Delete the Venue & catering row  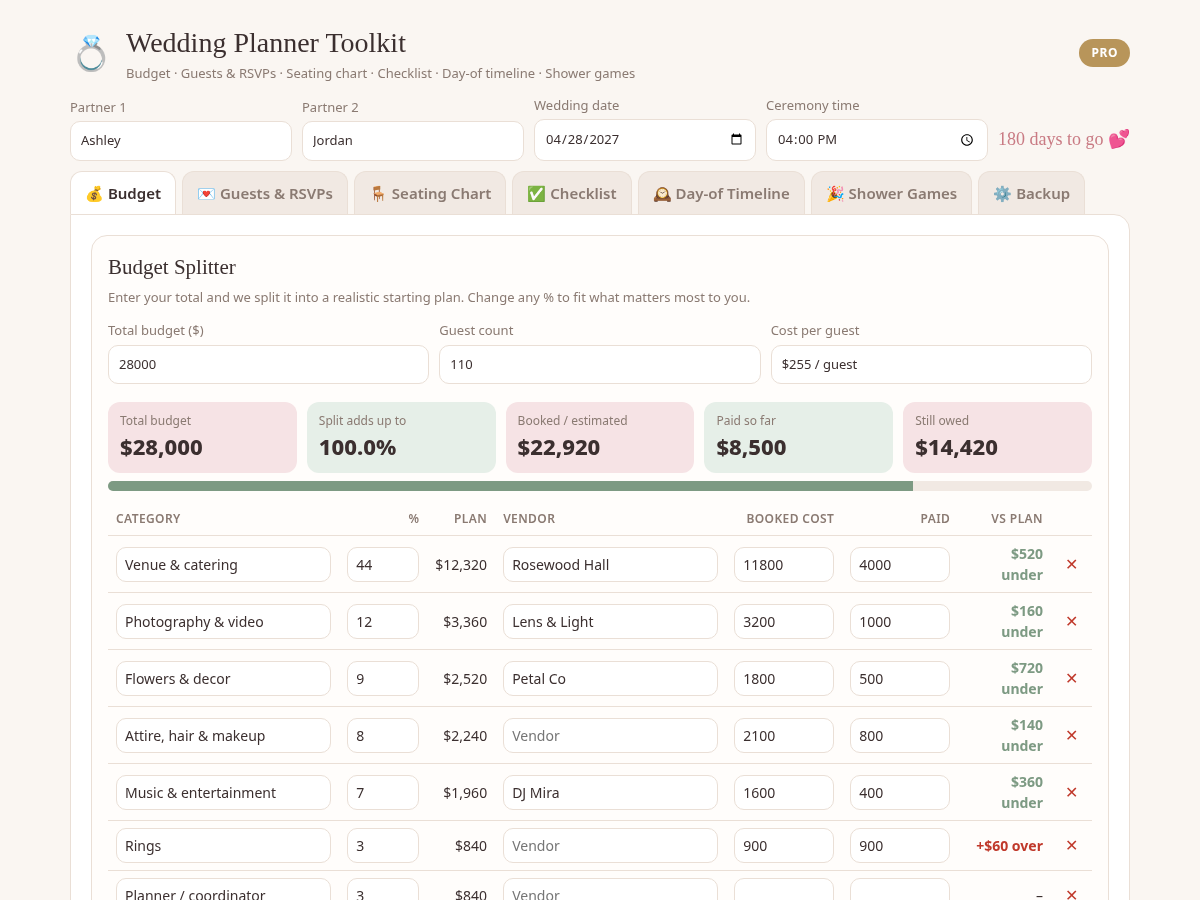coord(1071,564)
